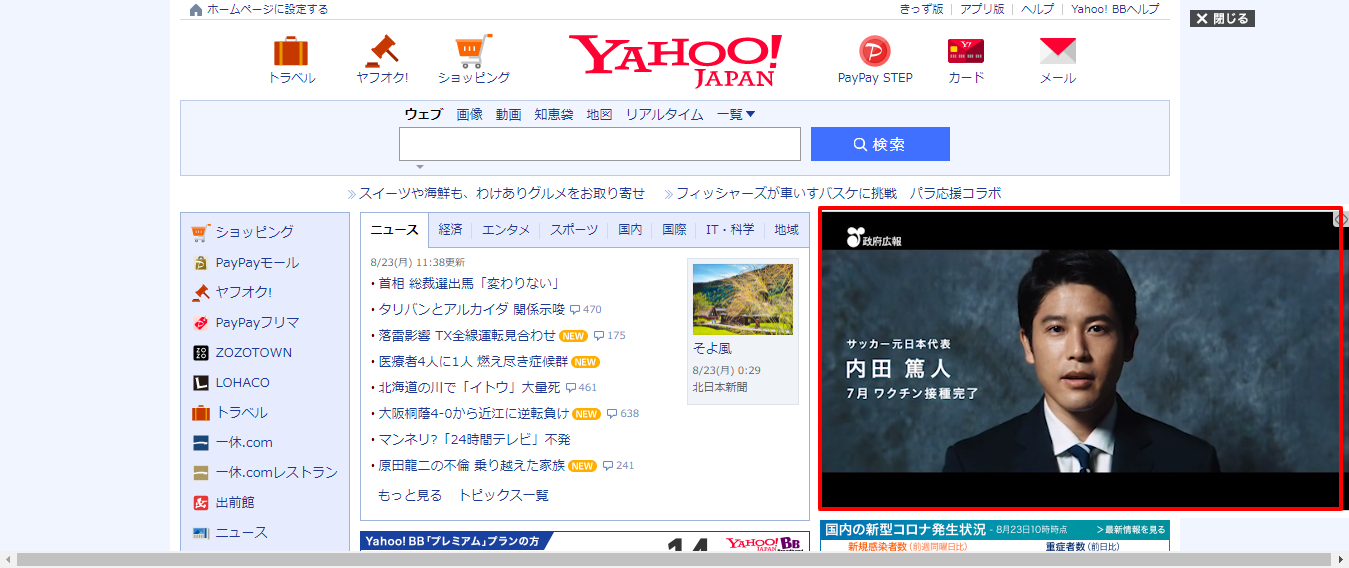
Task: Click the ヤフオク! sidebar gavel icon
Action: pyautogui.click(x=200, y=293)
